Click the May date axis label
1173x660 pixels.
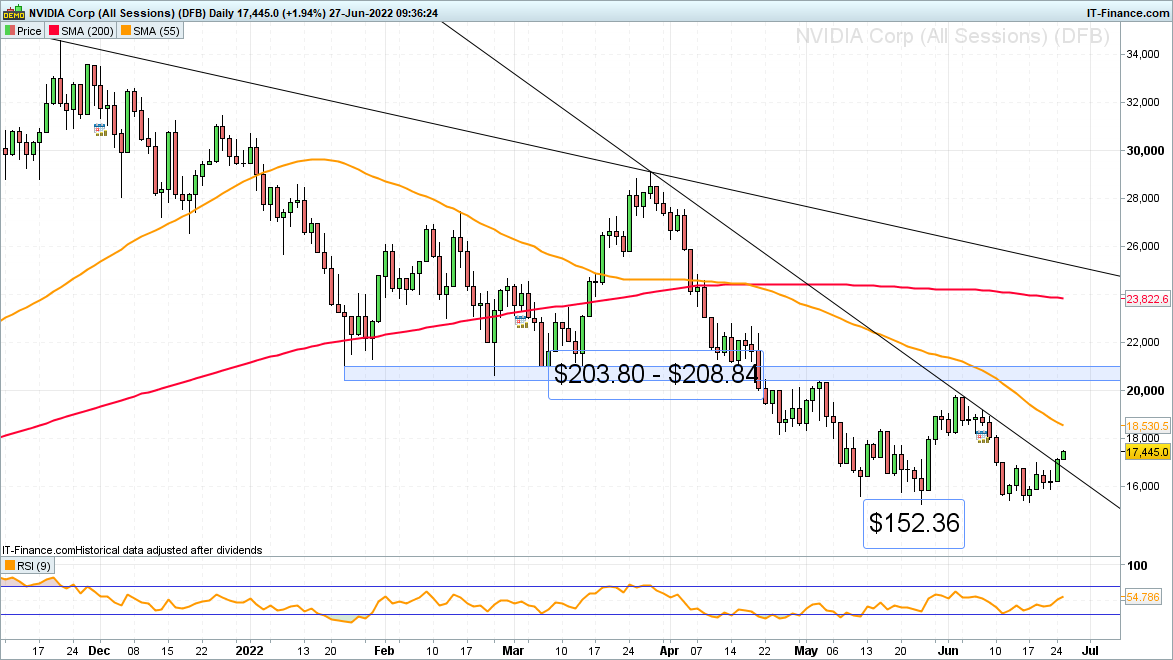[806, 651]
